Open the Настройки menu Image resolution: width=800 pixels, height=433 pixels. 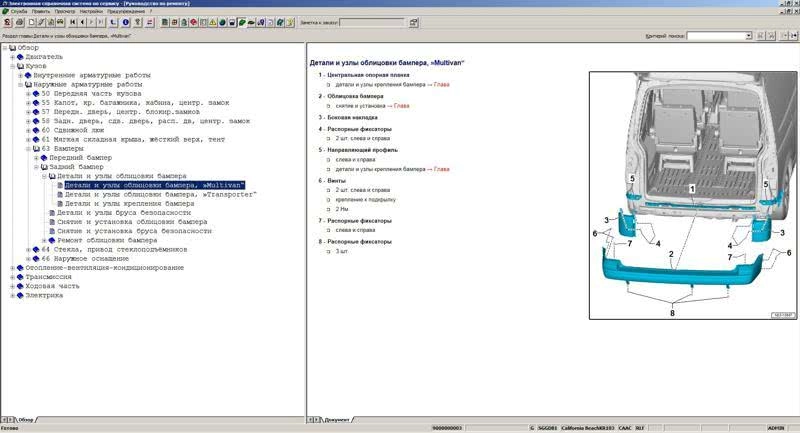point(91,11)
